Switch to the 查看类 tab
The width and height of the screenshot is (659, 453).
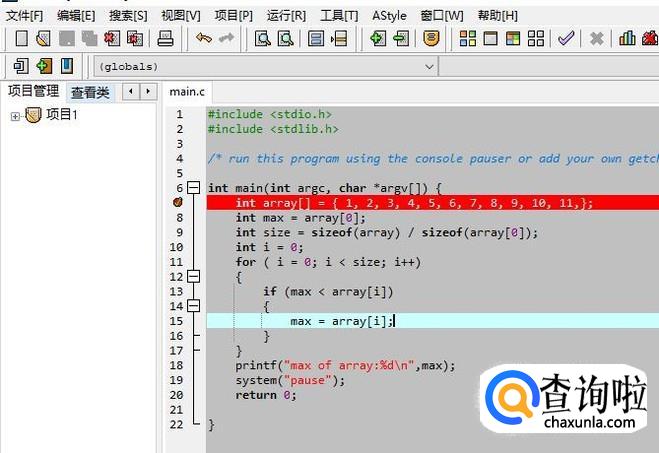coord(90,92)
